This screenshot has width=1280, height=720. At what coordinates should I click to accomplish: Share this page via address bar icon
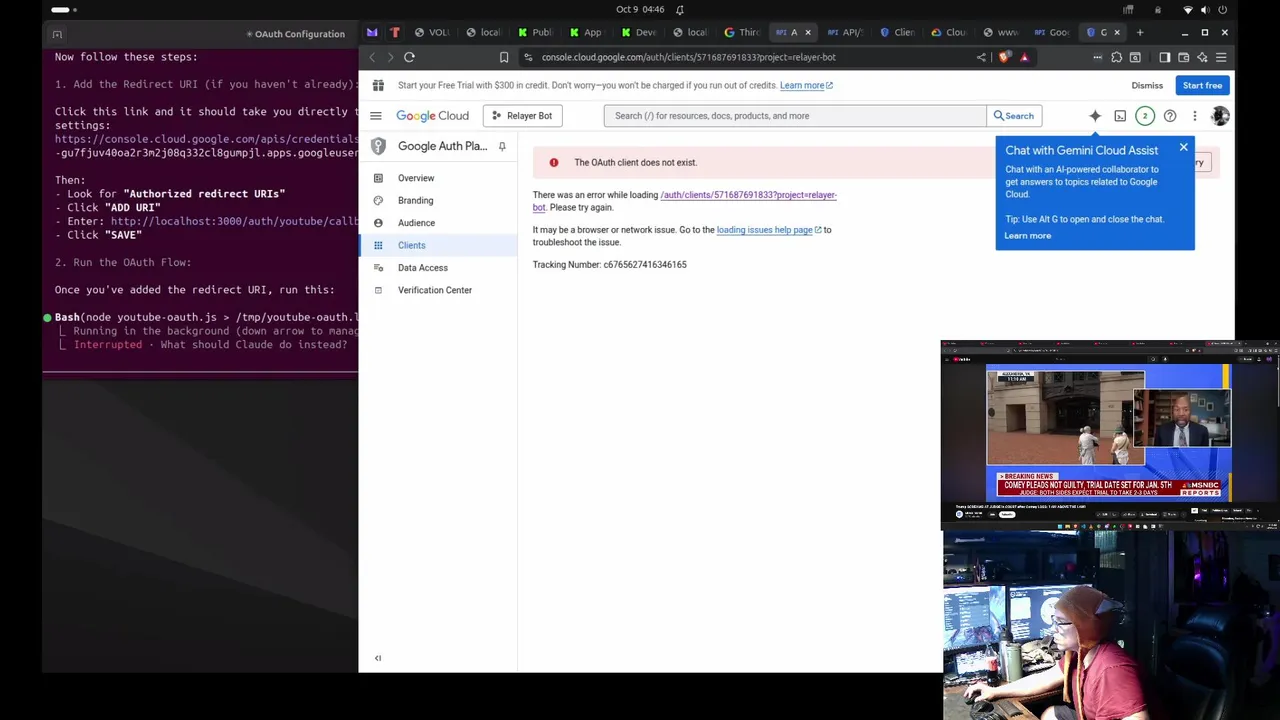pyautogui.click(x=981, y=57)
